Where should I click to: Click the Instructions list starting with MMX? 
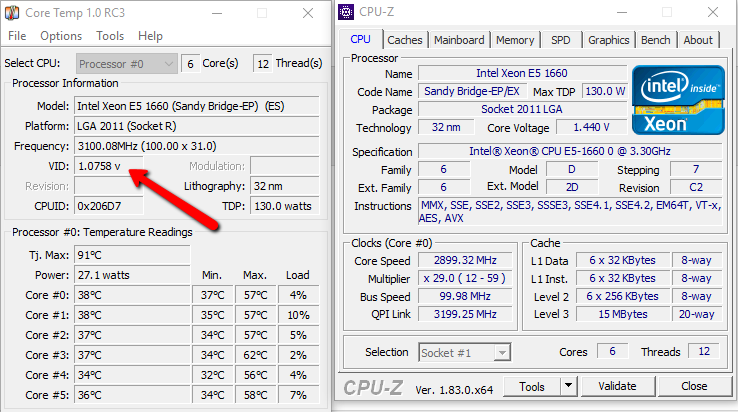570,211
